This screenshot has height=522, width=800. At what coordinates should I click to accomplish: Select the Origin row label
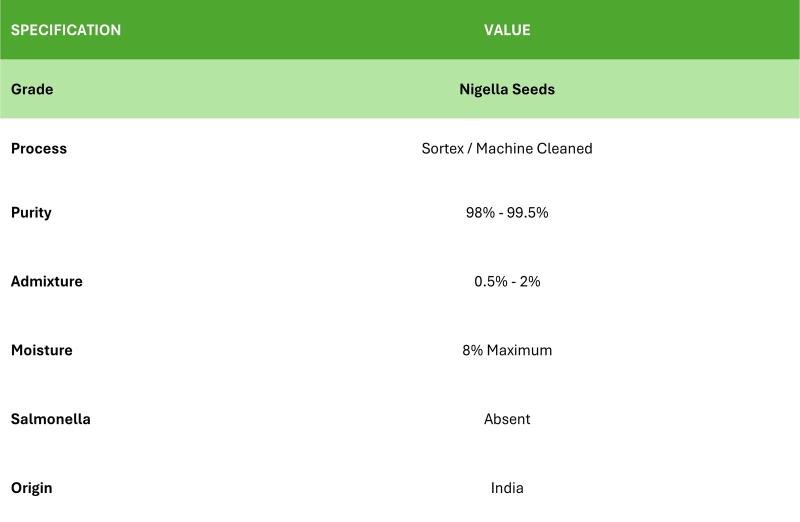[32, 488]
